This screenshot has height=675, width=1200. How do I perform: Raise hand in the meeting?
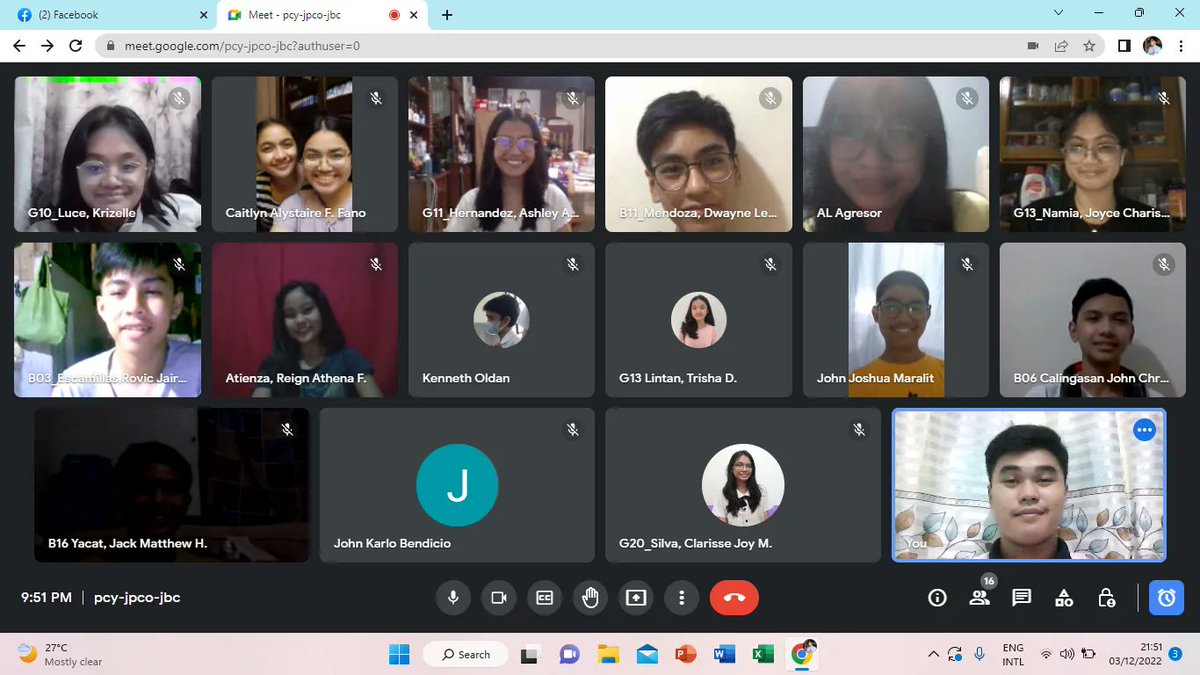coord(590,598)
